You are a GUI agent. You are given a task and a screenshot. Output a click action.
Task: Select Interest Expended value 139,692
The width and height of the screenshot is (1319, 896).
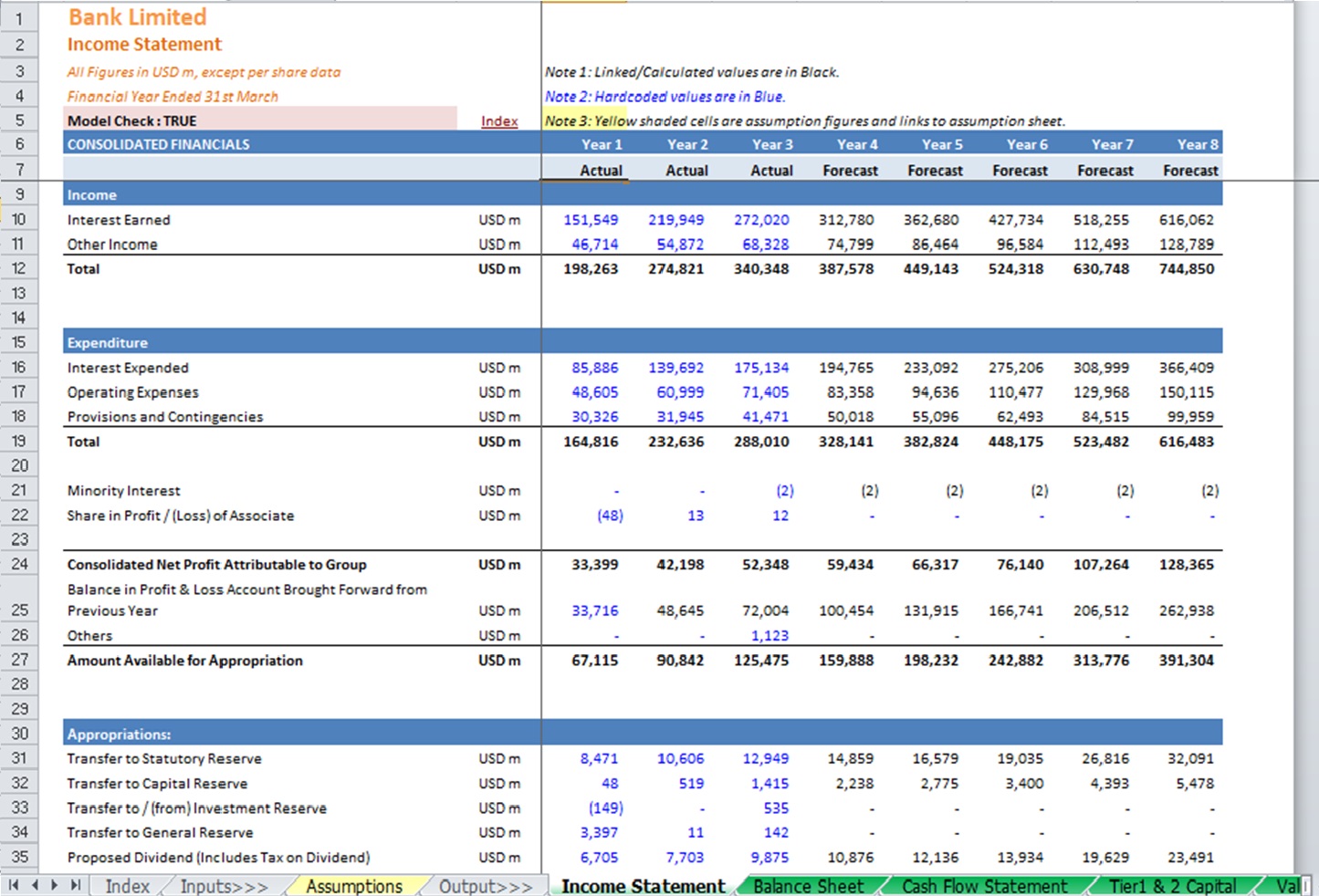[676, 368]
